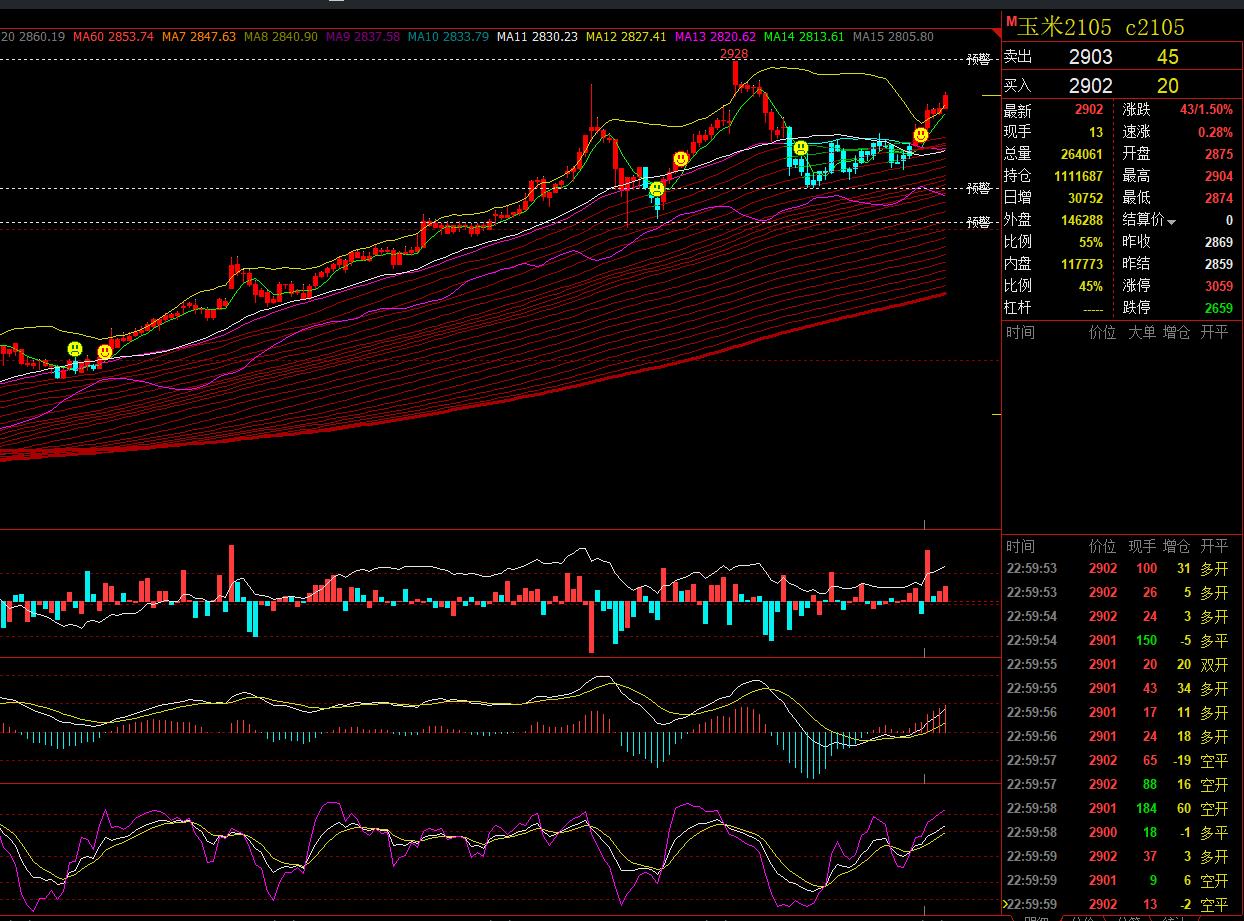Click the 开盘 value 2875

(1218, 154)
